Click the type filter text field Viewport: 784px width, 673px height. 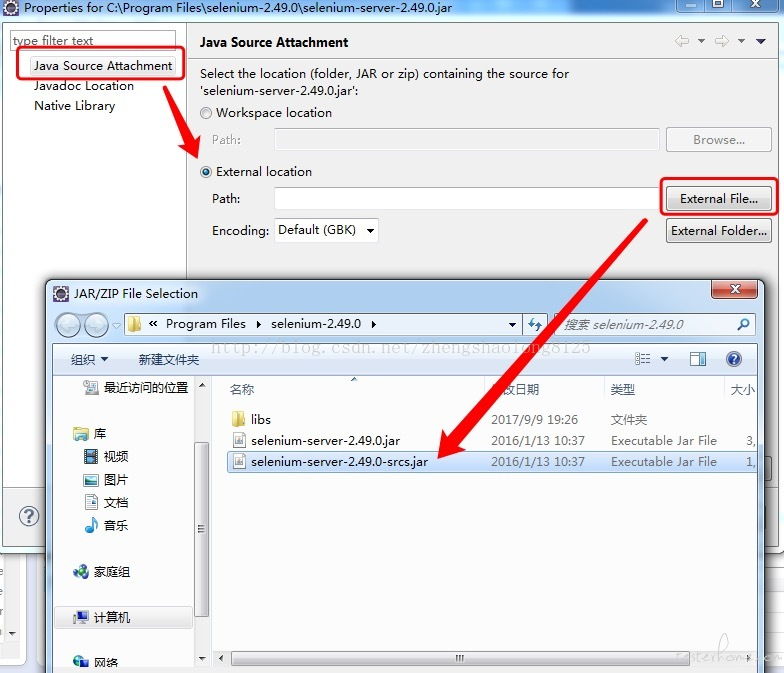(93, 40)
